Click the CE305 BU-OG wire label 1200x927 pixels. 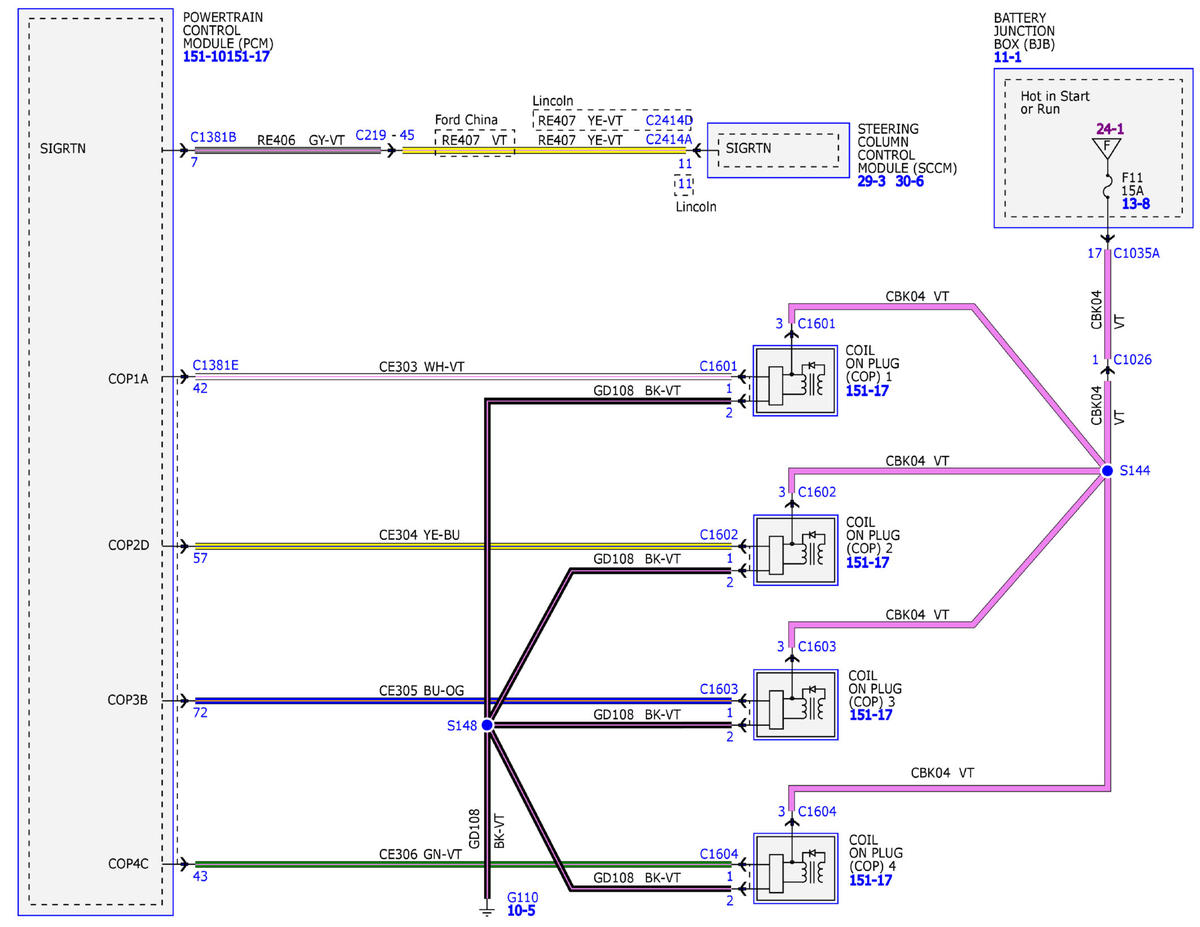coord(421,689)
